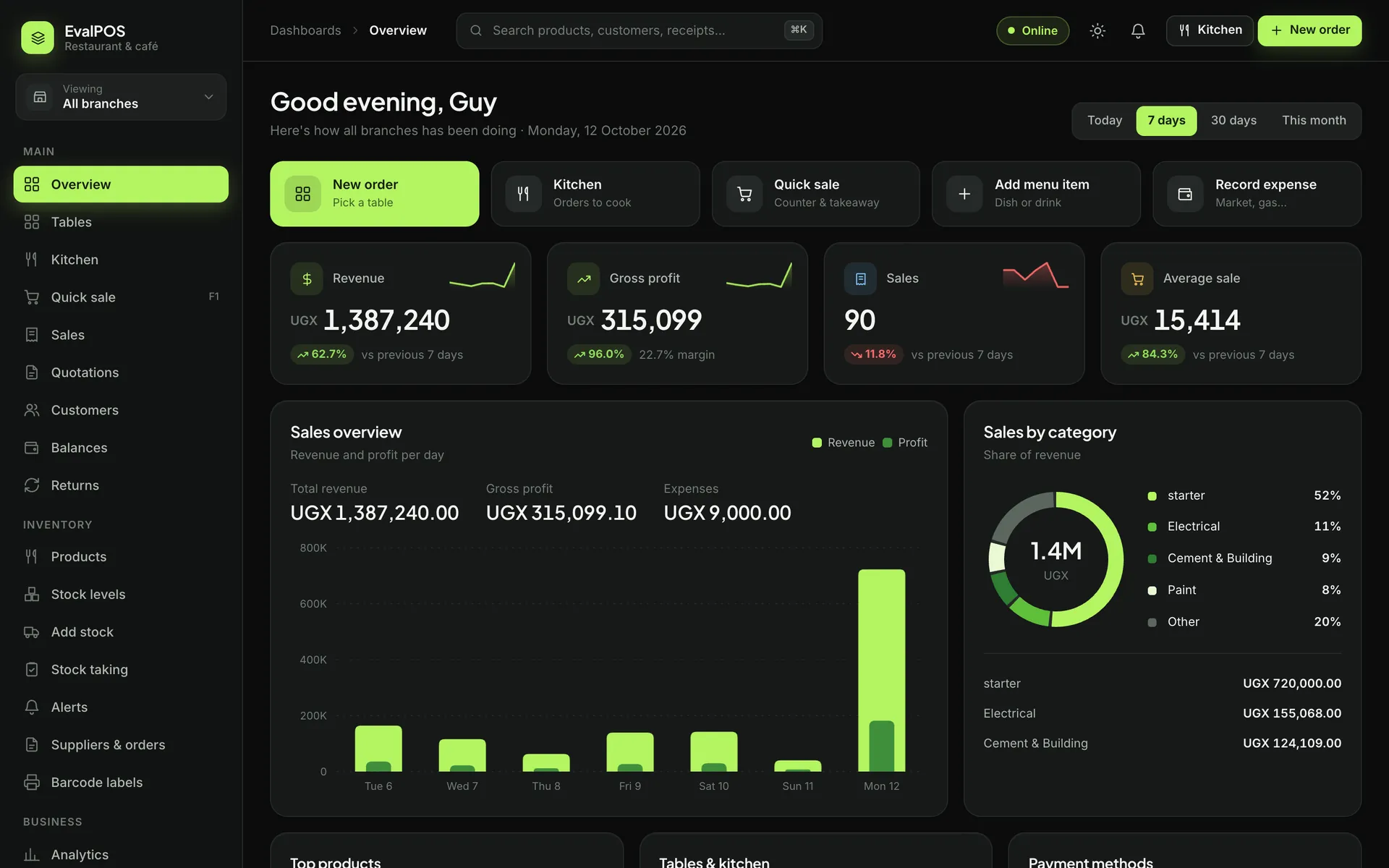Start Quick sale Counter & takeaway card

[x=815, y=194]
